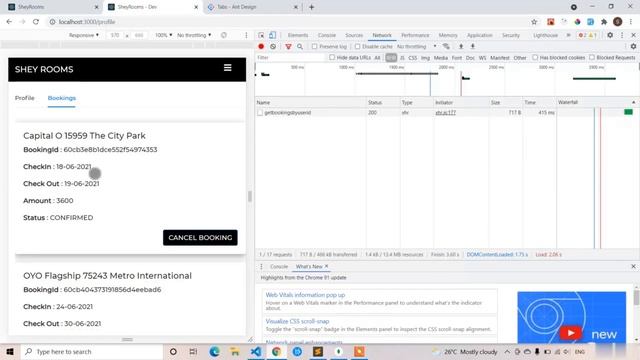Check Has blocked cookies filter
Image resolution: width=640 pixels, height=360 pixels.
[x=535, y=58]
